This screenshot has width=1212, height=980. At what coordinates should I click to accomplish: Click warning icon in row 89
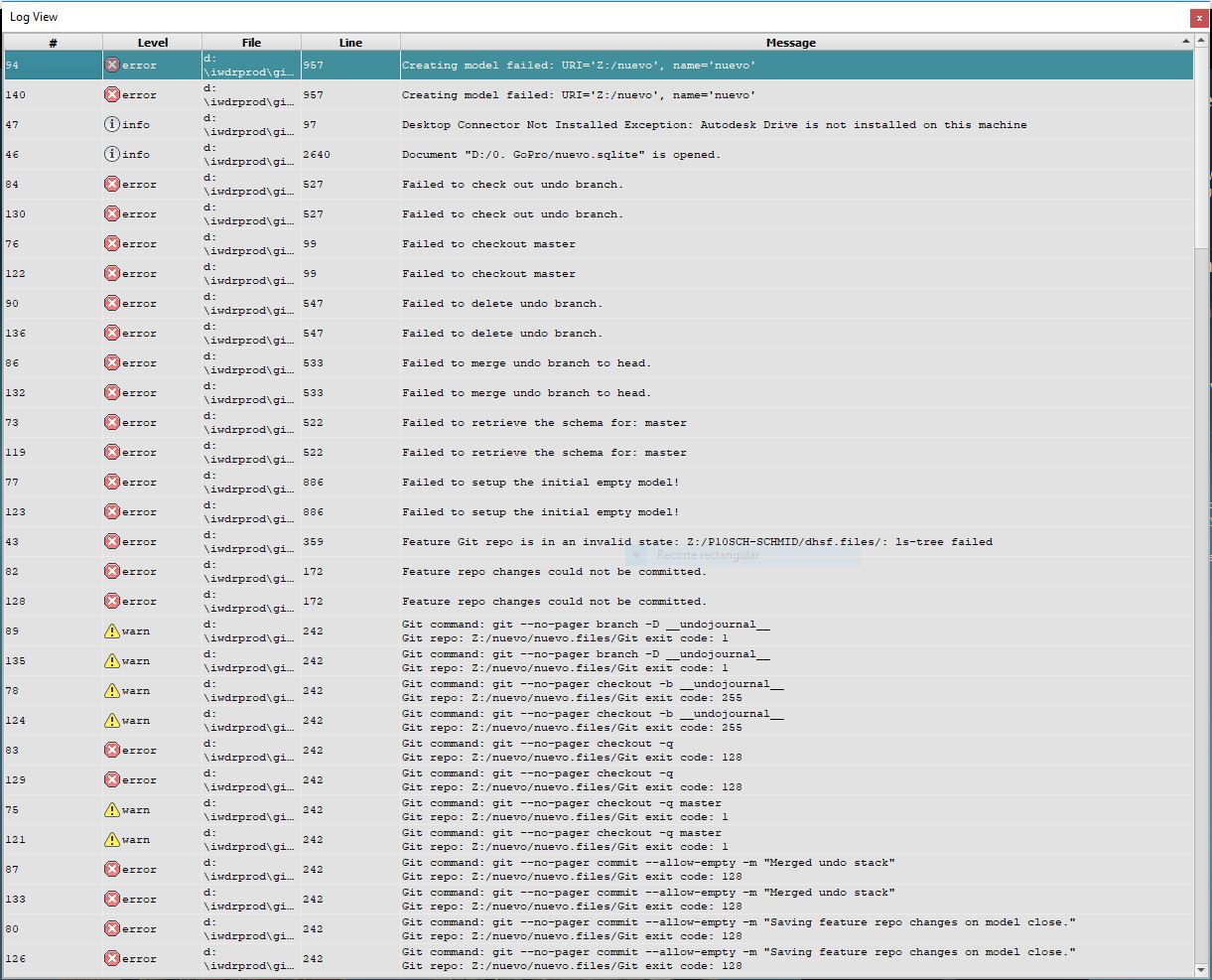pos(112,630)
